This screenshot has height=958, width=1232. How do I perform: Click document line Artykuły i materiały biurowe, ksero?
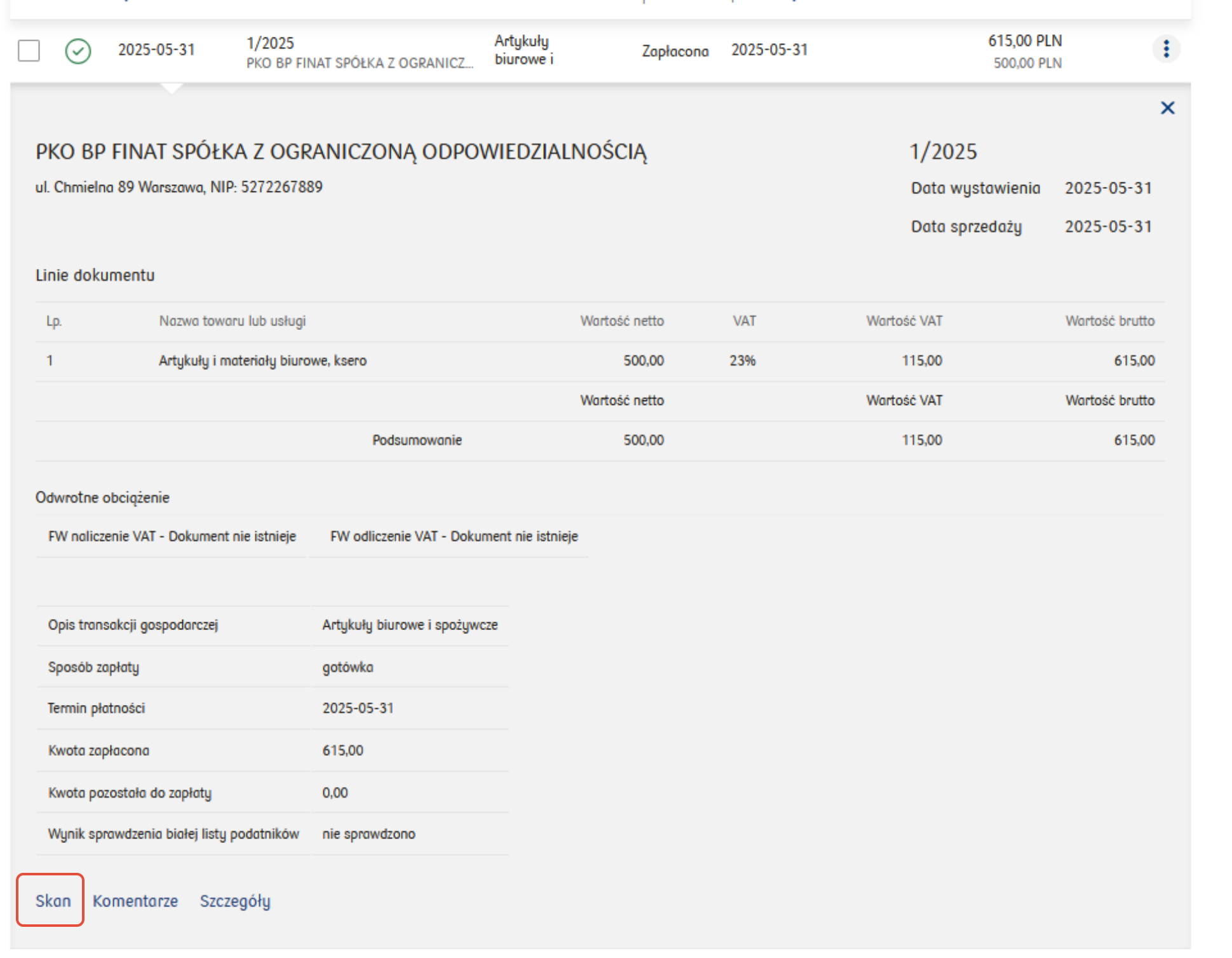pyautogui.click(x=262, y=361)
